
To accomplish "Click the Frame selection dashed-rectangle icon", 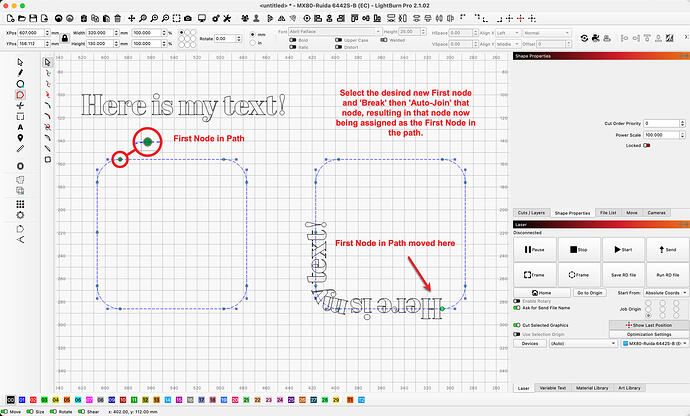I will tap(176, 18).
